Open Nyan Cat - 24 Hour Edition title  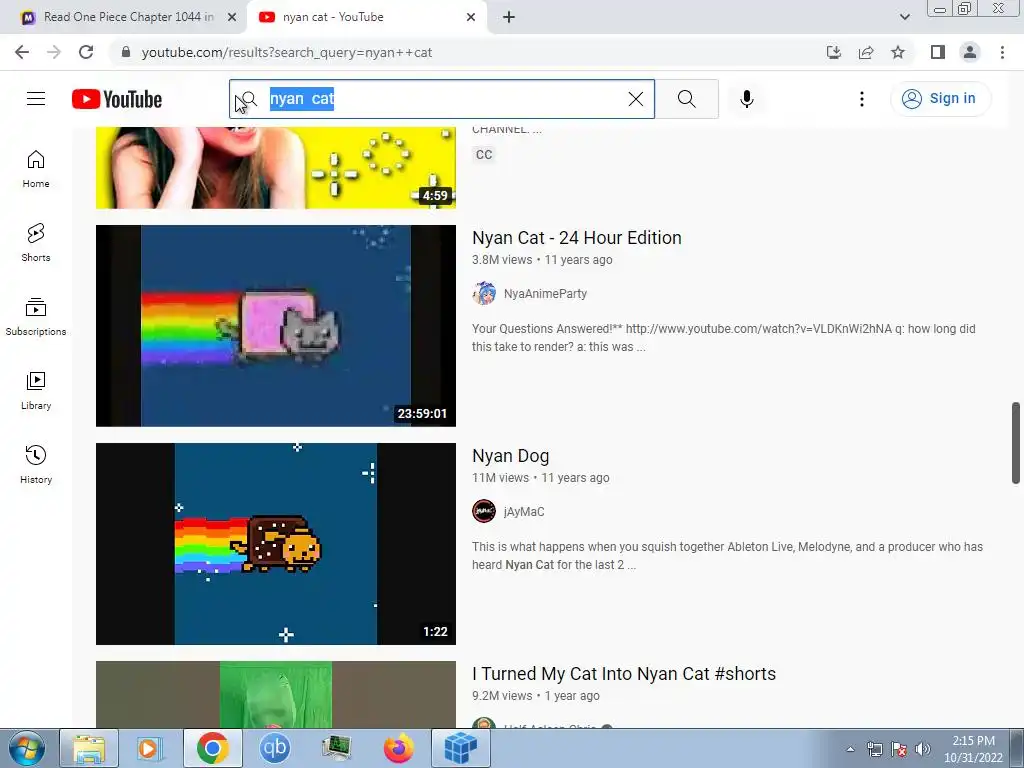point(577,238)
